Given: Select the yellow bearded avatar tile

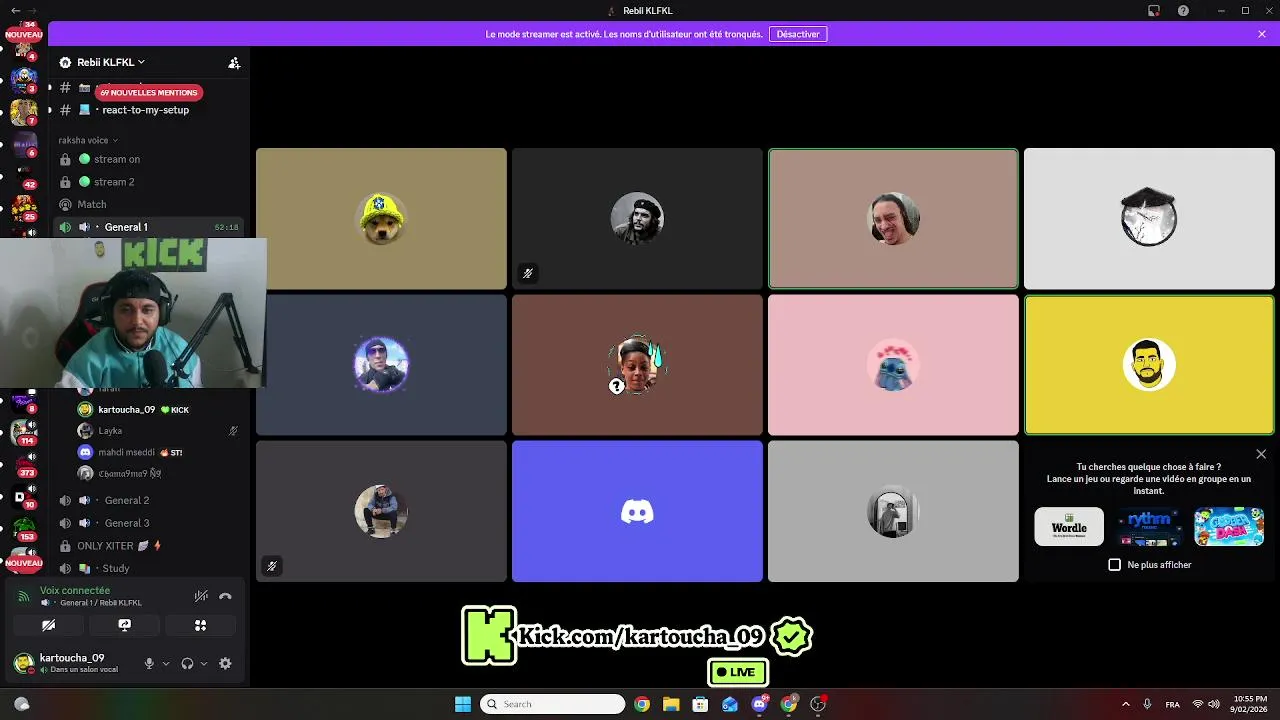Looking at the screenshot, I should (1149, 365).
